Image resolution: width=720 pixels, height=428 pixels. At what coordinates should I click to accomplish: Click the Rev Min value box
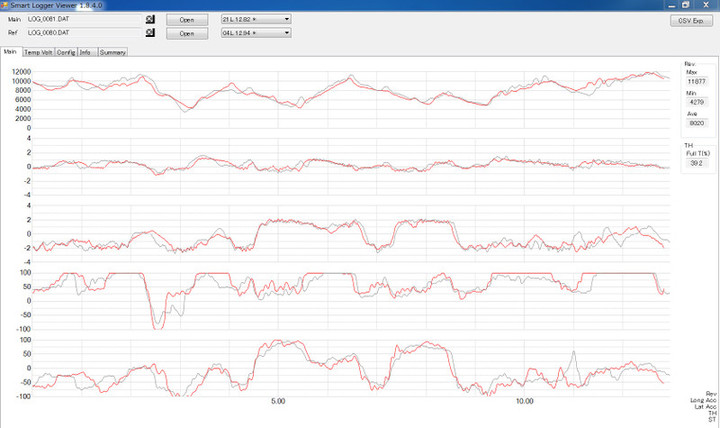pos(696,101)
